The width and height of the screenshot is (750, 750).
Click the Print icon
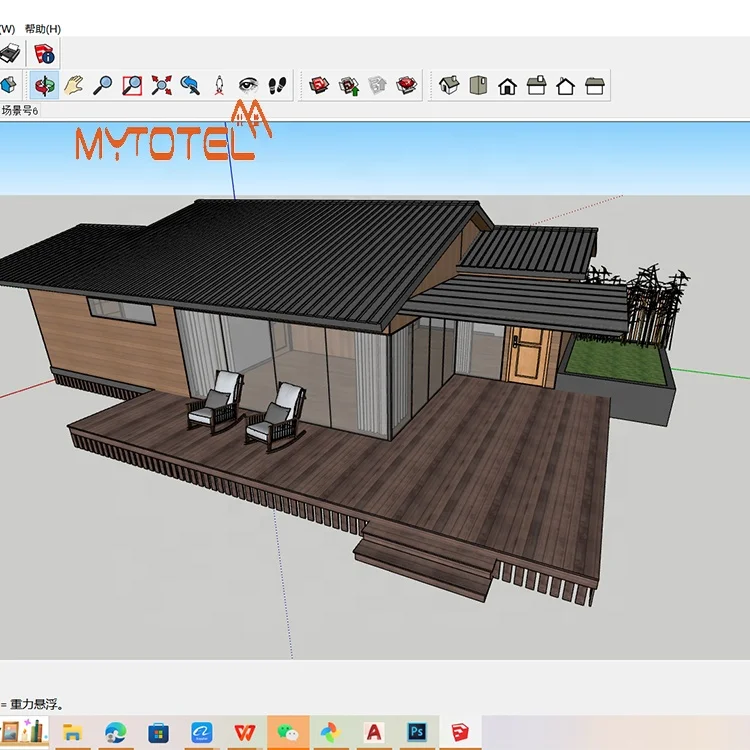tap(9, 53)
